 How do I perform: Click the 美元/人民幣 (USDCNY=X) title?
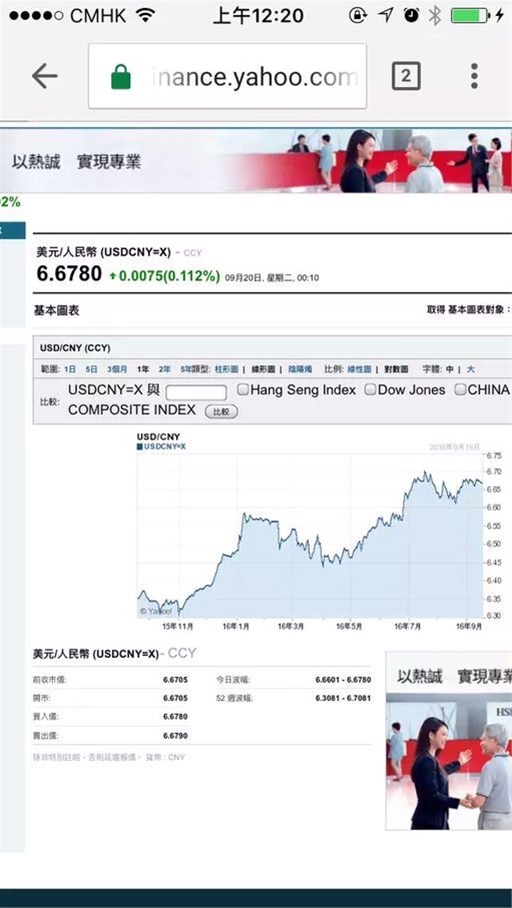click(103, 252)
